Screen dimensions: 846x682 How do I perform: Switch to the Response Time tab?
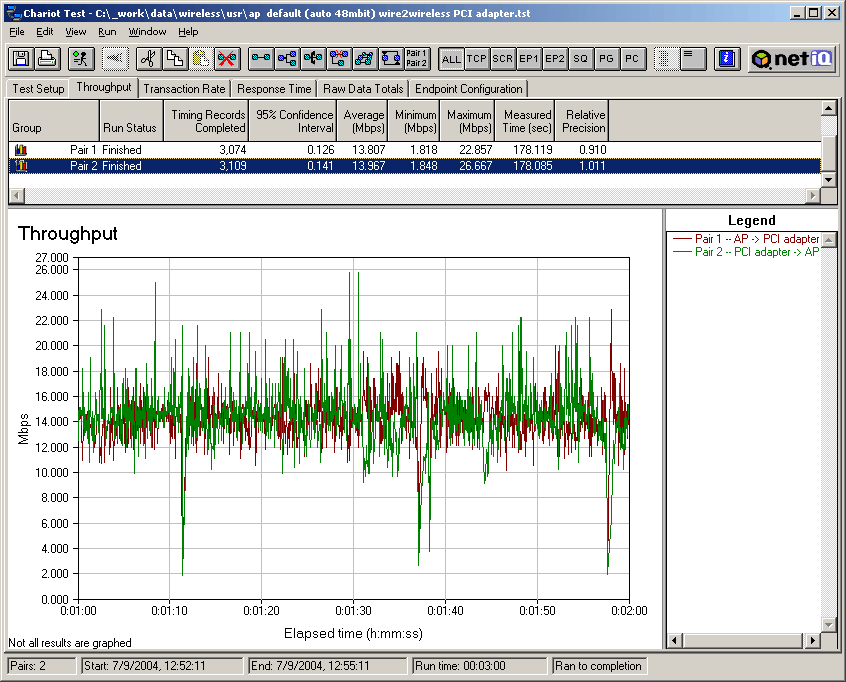274,89
